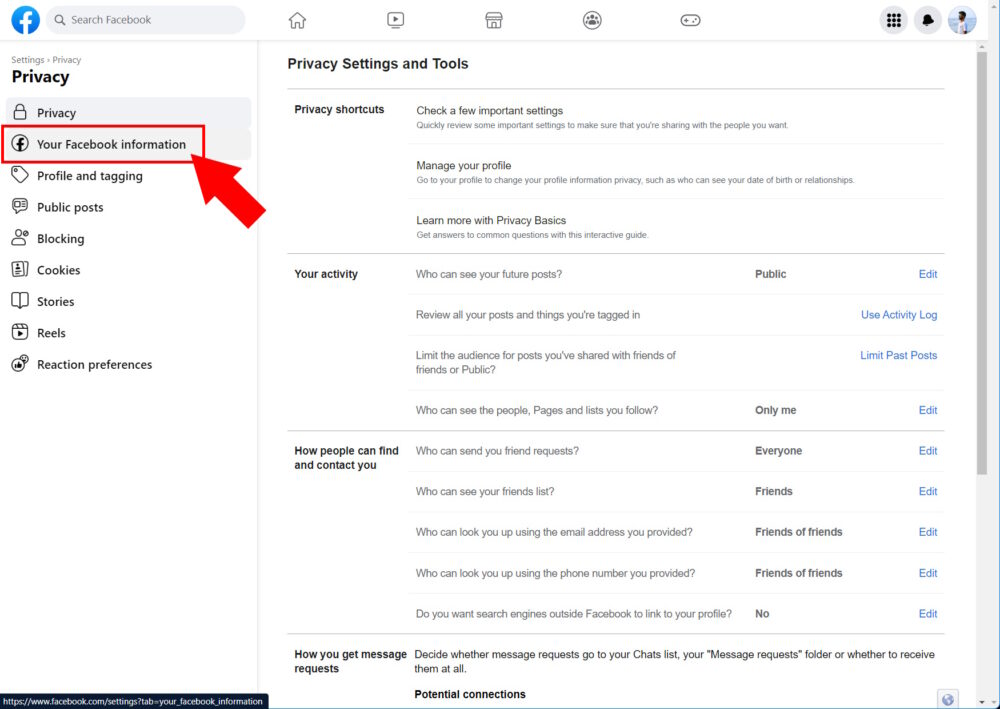Open Cookies settings
The height and width of the screenshot is (709, 1000).
(x=58, y=269)
